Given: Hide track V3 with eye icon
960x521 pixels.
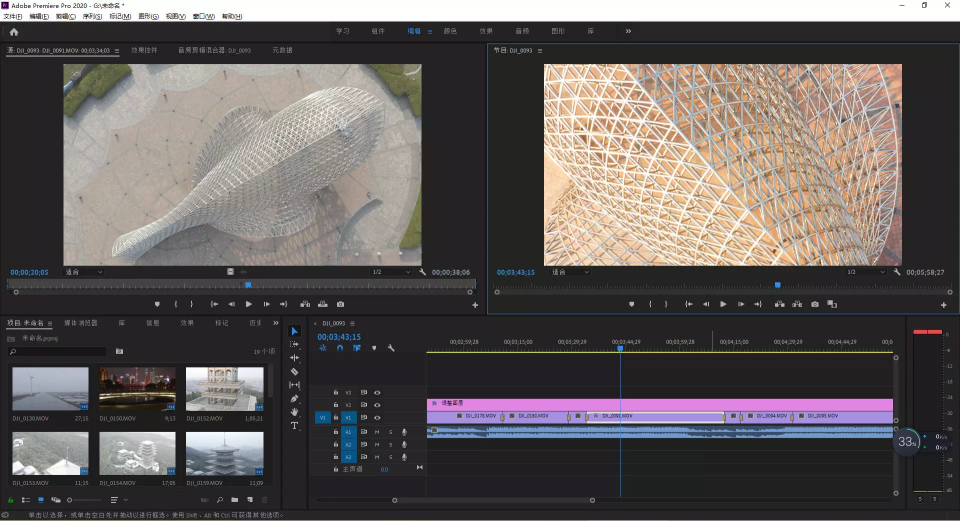Looking at the screenshot, I should (x=377, y=392).
